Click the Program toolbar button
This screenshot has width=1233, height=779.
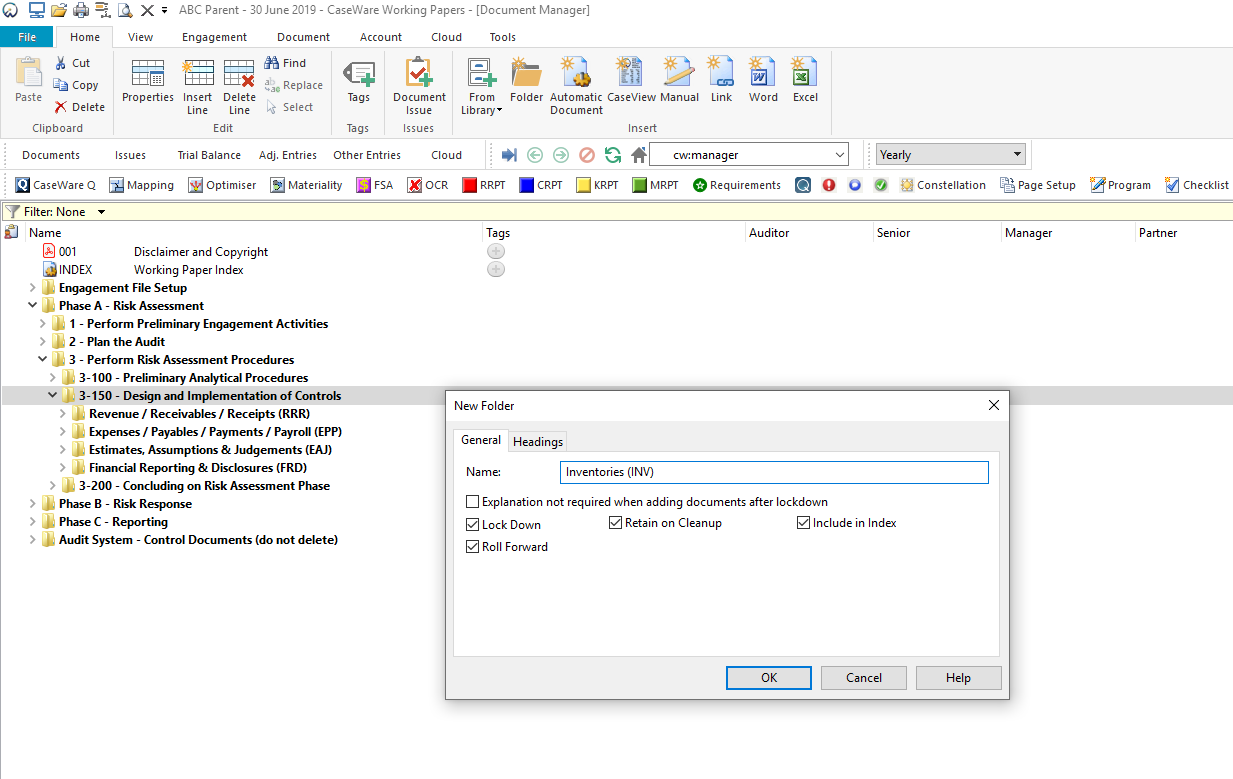[x=1120, y=185]
